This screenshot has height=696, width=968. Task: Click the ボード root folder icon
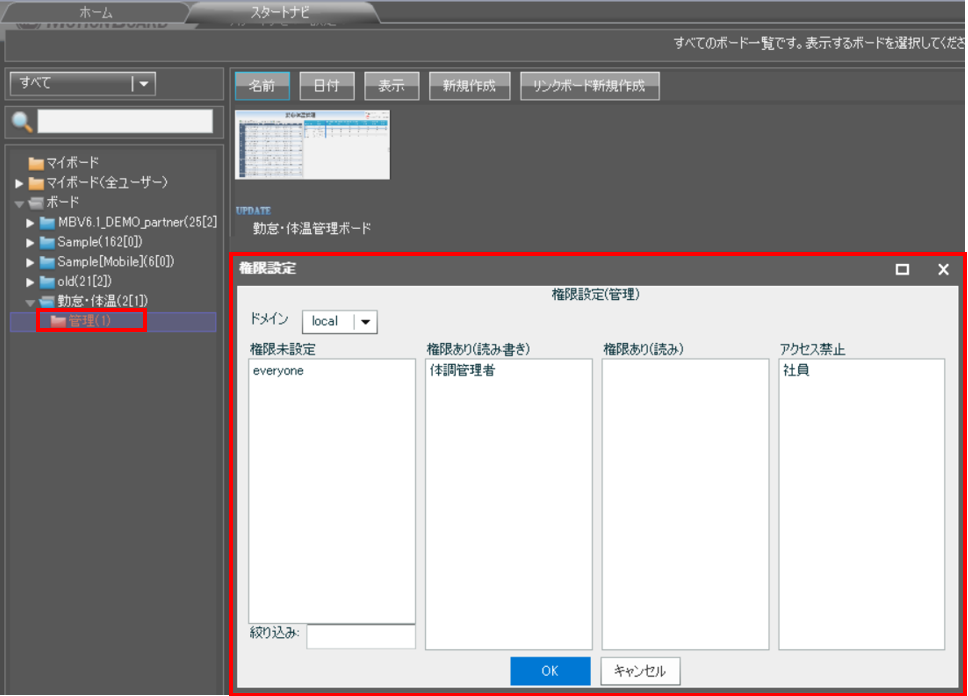(36, 202)
